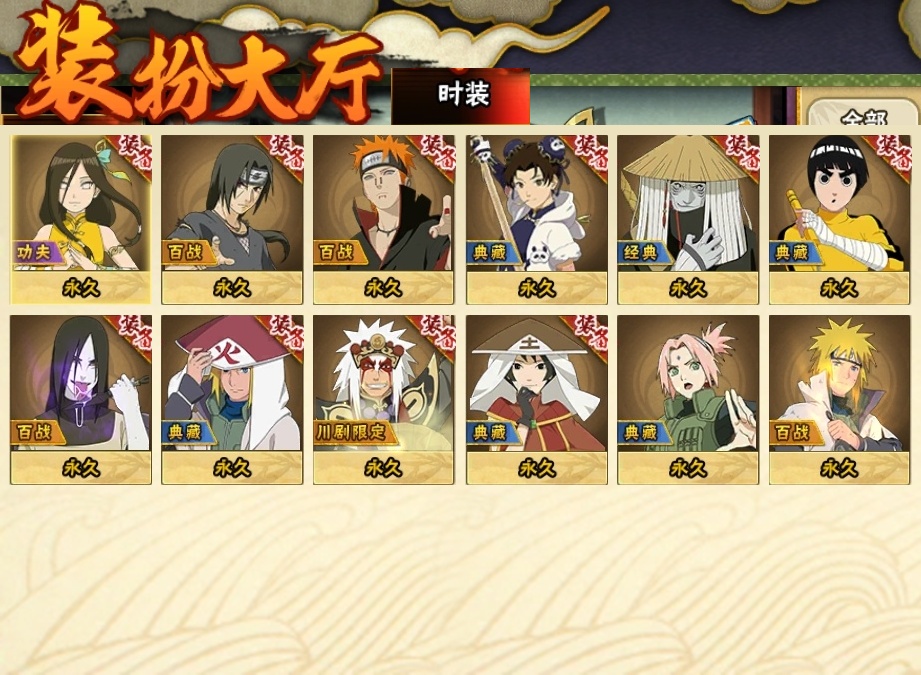Click the 装备 ribbon on Hinata card
The height and width of the screenshot is (675, 921).
pos(133,154)
